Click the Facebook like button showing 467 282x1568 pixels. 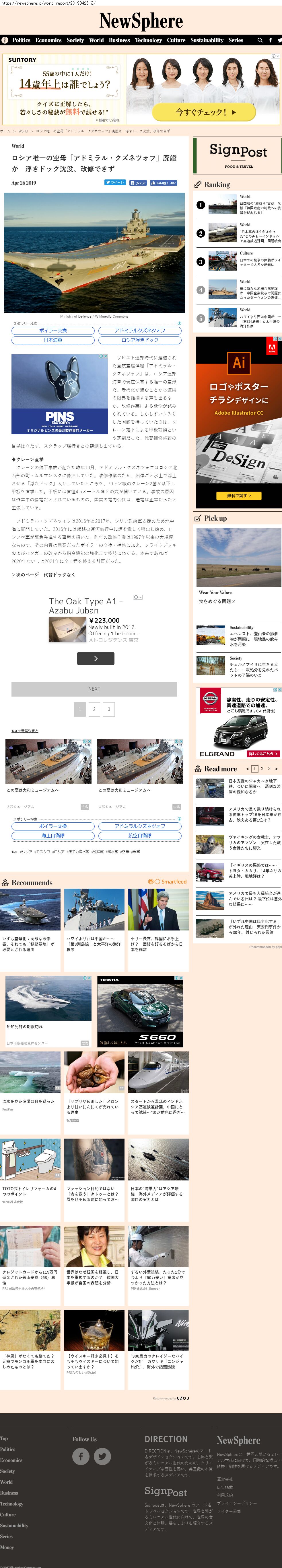(x=163, y=183)
